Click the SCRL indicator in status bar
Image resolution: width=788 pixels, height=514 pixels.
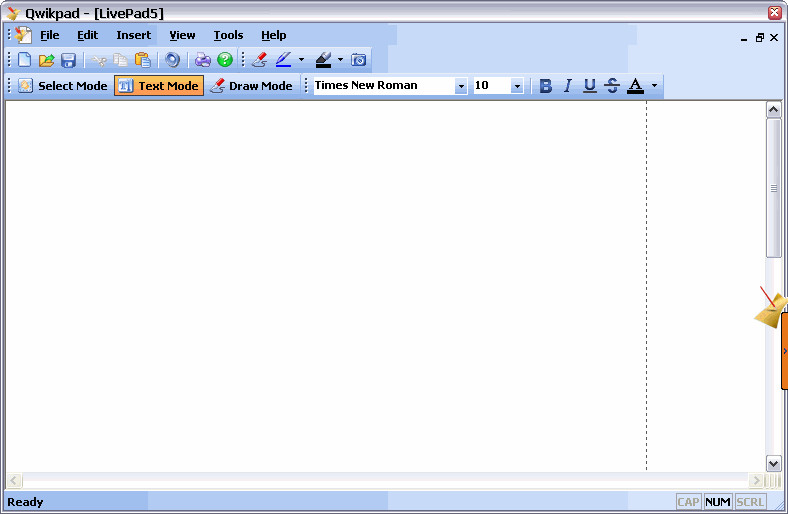coord(750,502)
